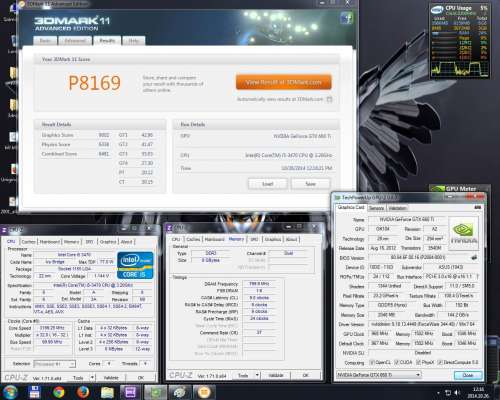Image resolution: width=500 pixels, height=400 pixels.
Task: Click the GPU-Z screenshot camera icon
Action: [477, 207]
